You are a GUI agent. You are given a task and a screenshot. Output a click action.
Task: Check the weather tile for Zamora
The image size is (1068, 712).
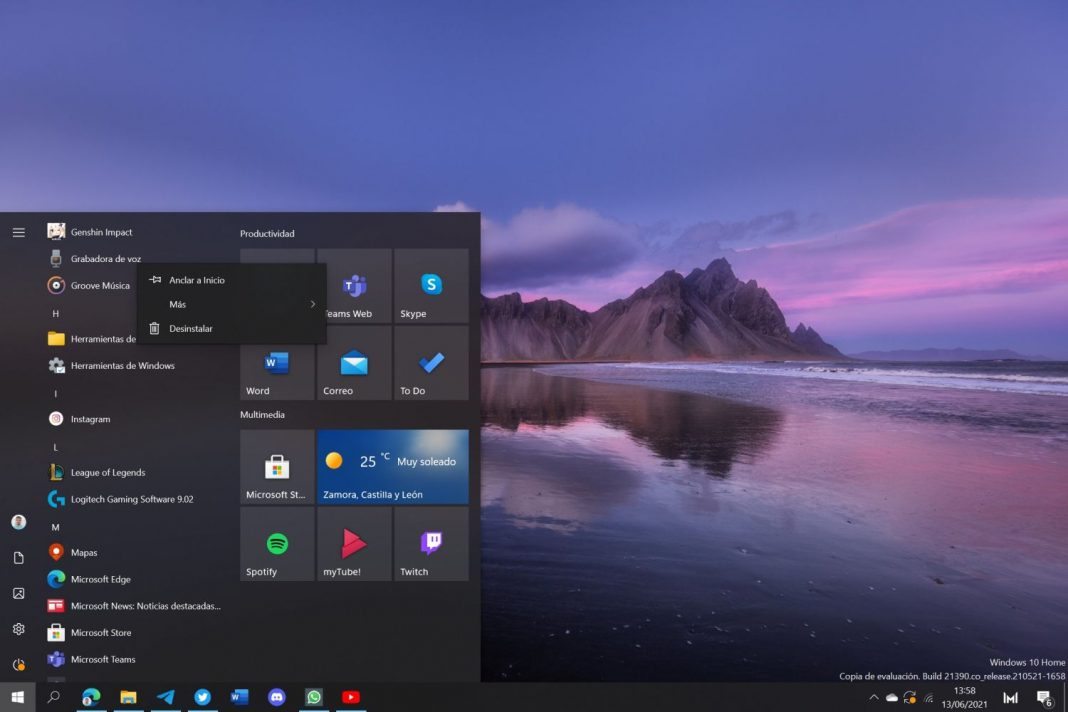click(x=392, y=465)
